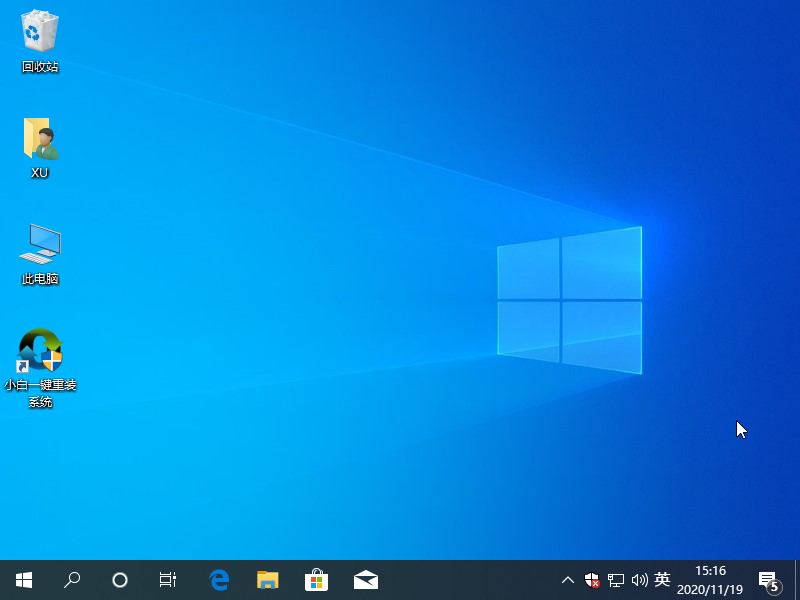The image size is (800, 600).
Task: Expand hidden system tray icons chevron
Action: 568,580
